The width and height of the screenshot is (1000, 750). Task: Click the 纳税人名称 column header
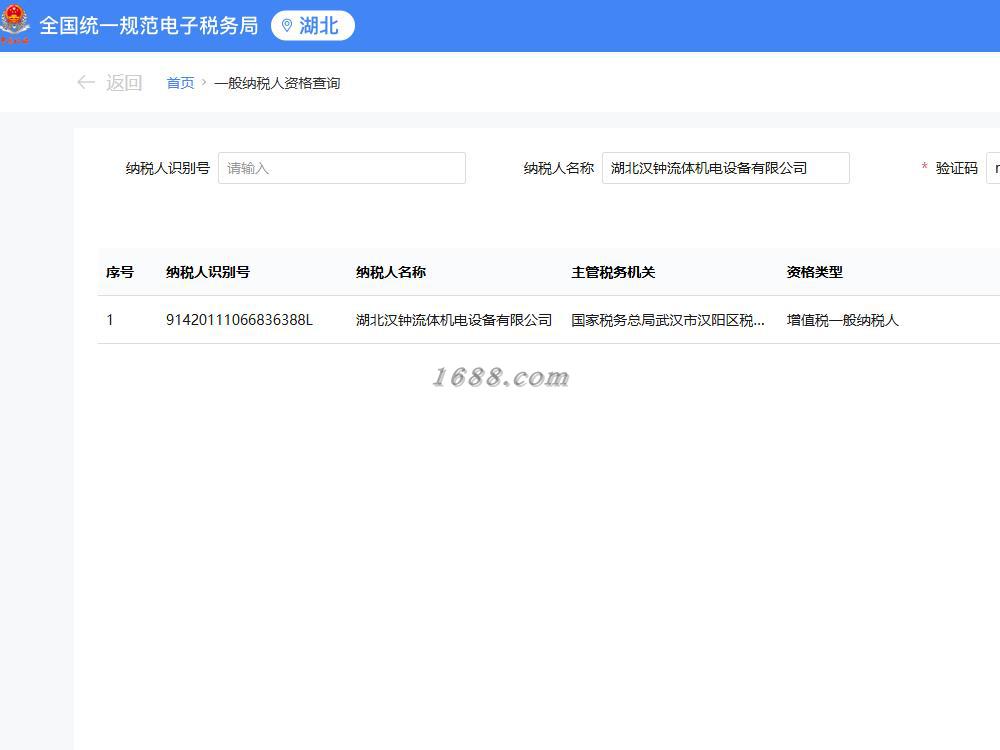391,272
